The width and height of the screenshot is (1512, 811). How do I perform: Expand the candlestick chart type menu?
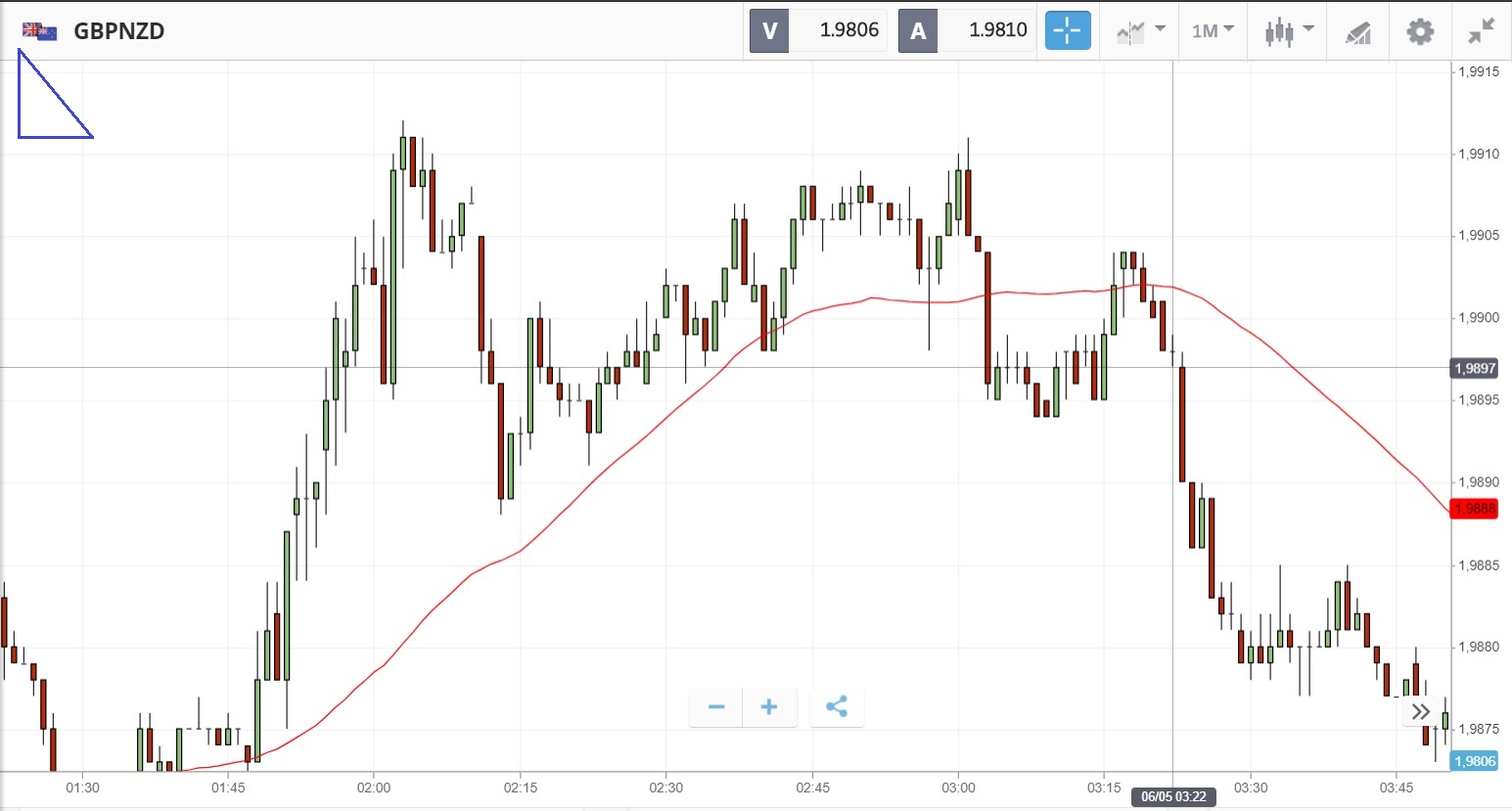(x=1288, y=31)
